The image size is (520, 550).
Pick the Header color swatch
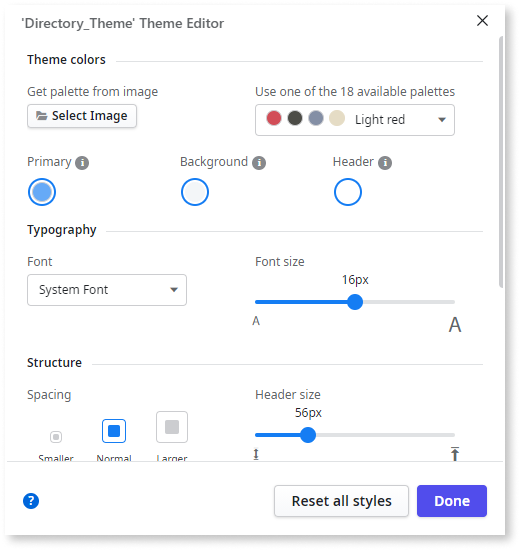click(348, 192)
